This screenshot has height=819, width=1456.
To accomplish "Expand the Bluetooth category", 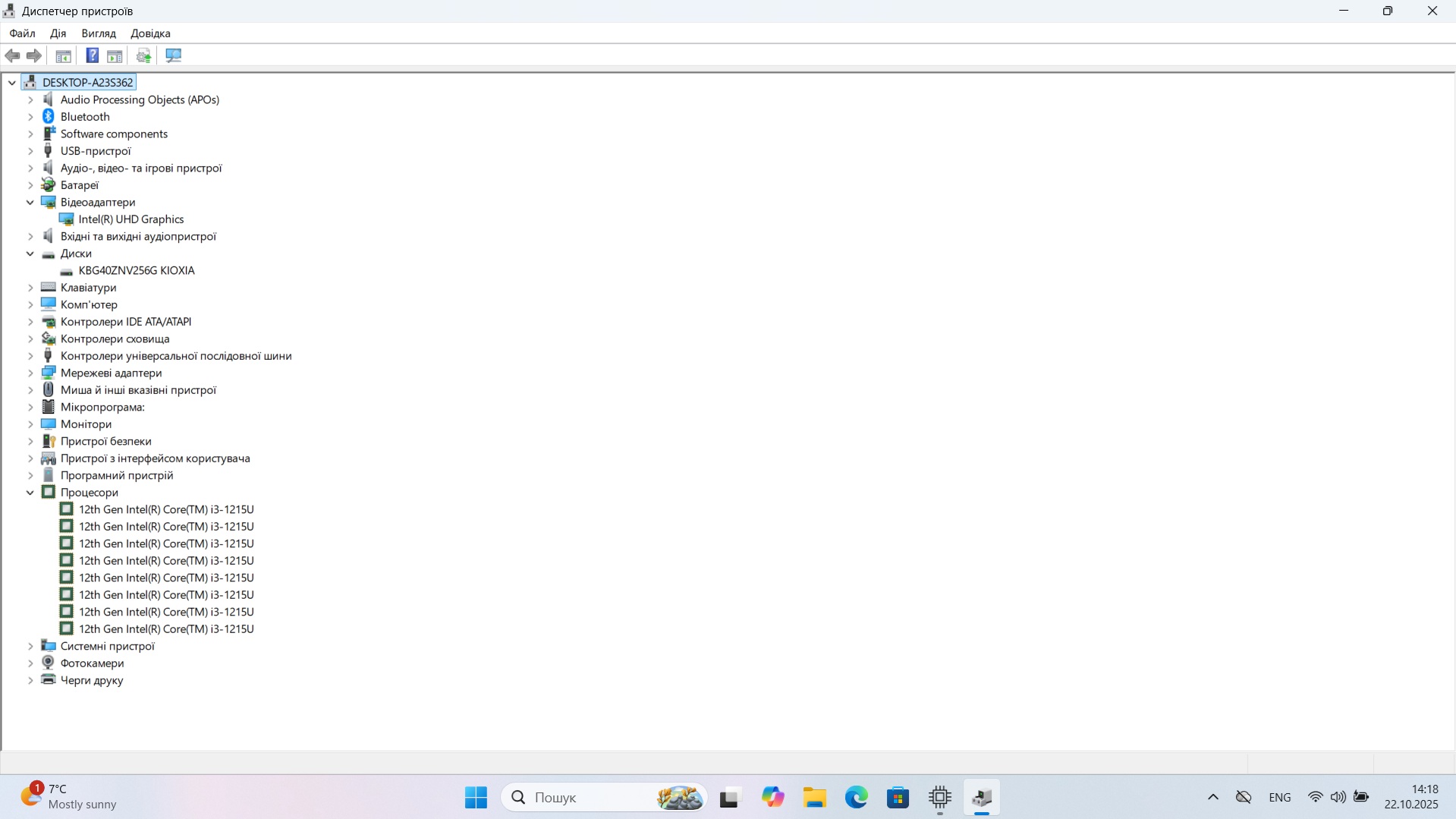I will tap(30, 117).
